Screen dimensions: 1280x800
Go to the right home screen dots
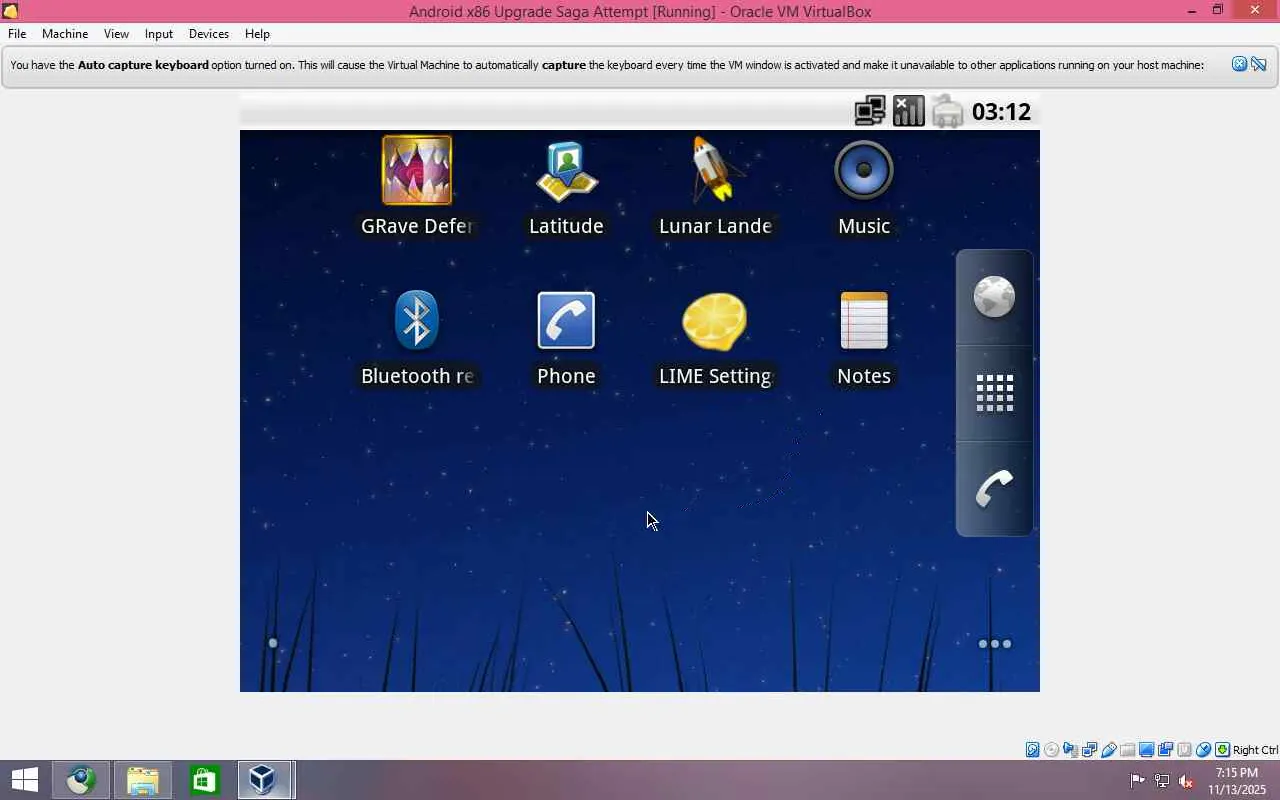pos(995,644)
